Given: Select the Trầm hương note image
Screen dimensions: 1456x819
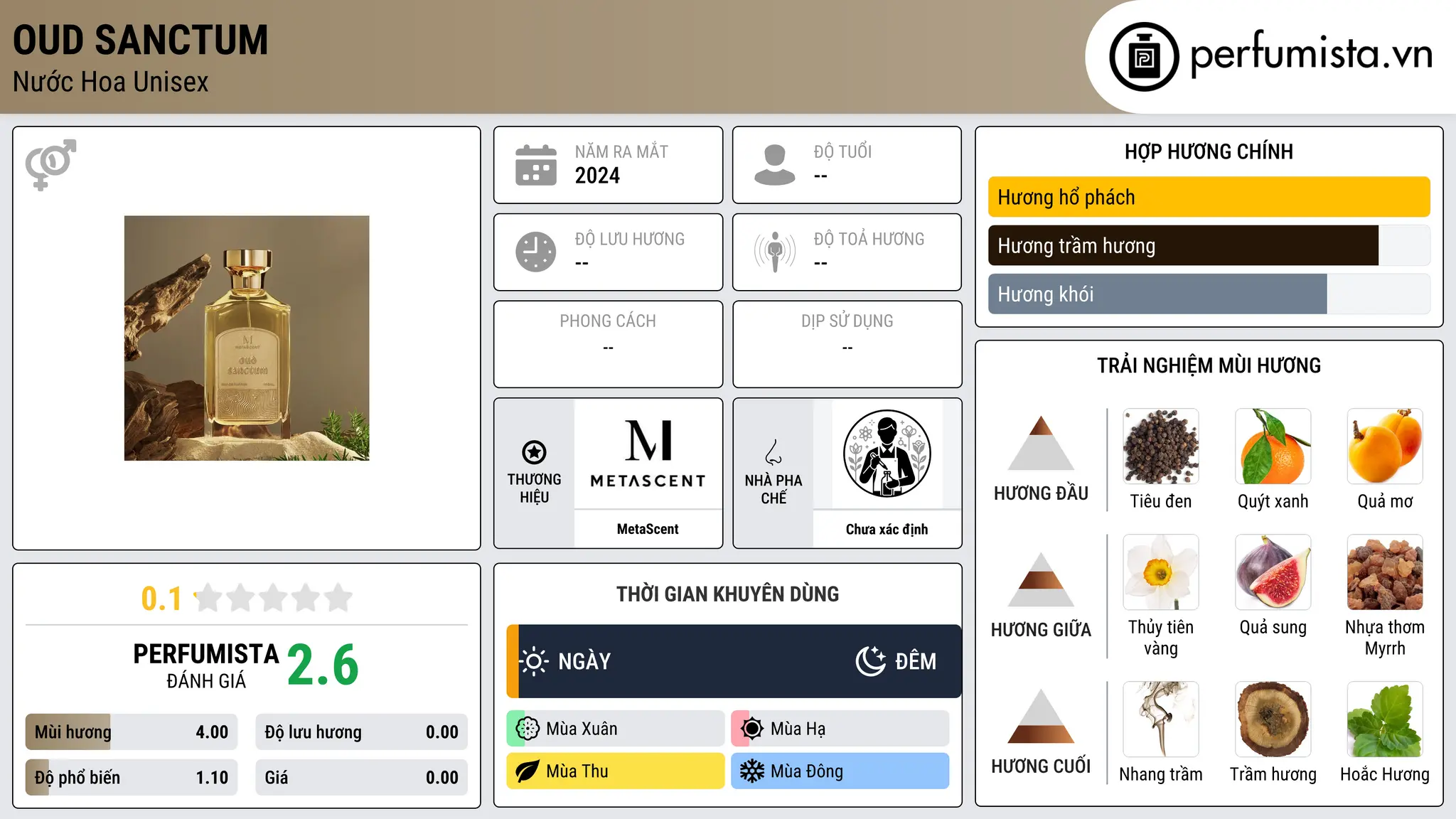Looking at the screenshot, I should click(x=1273, y=719).
